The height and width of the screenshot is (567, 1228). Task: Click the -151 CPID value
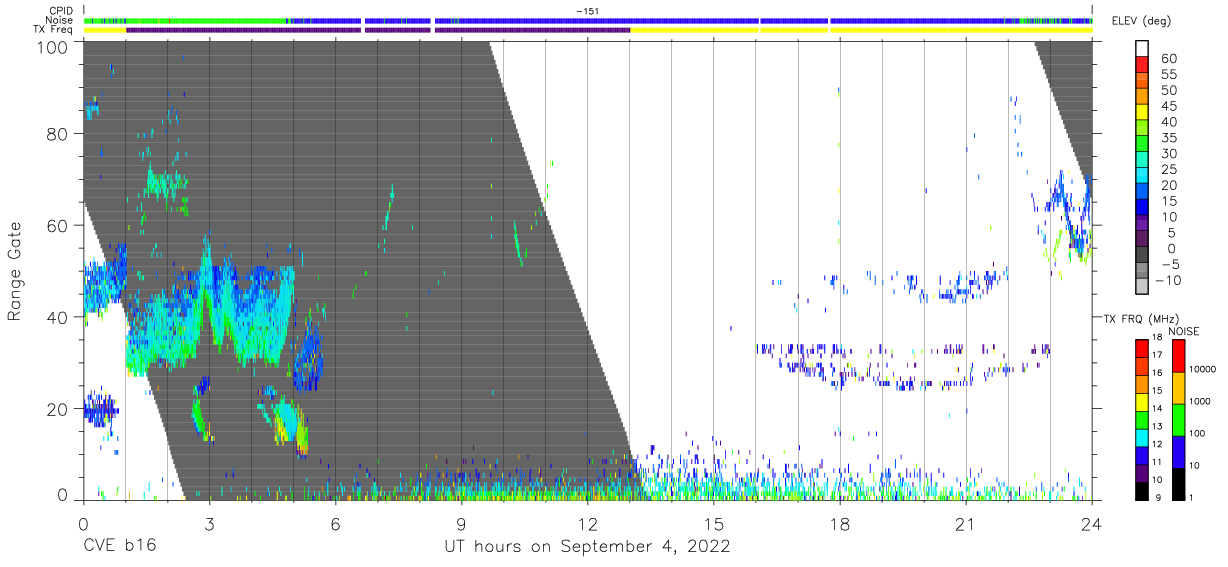coord(587,11)
